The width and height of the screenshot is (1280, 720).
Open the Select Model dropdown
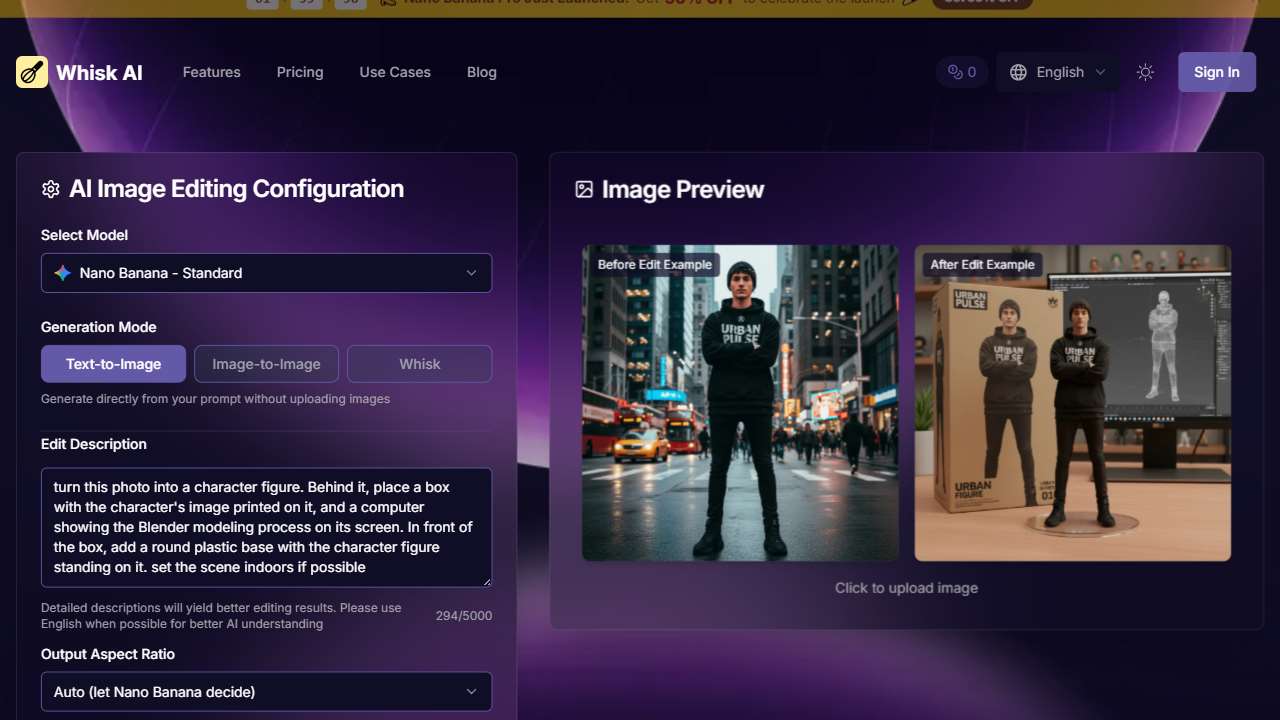[266, 273]
